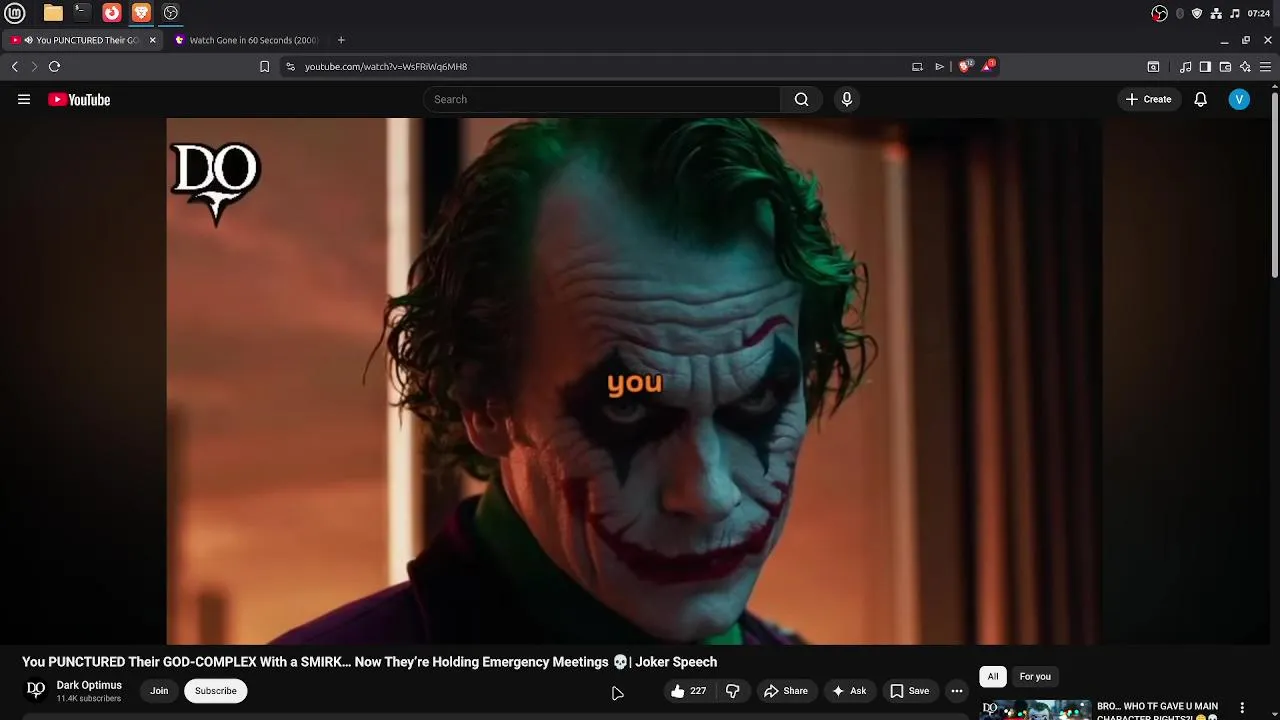Click the video player to pause

(634, 381)
